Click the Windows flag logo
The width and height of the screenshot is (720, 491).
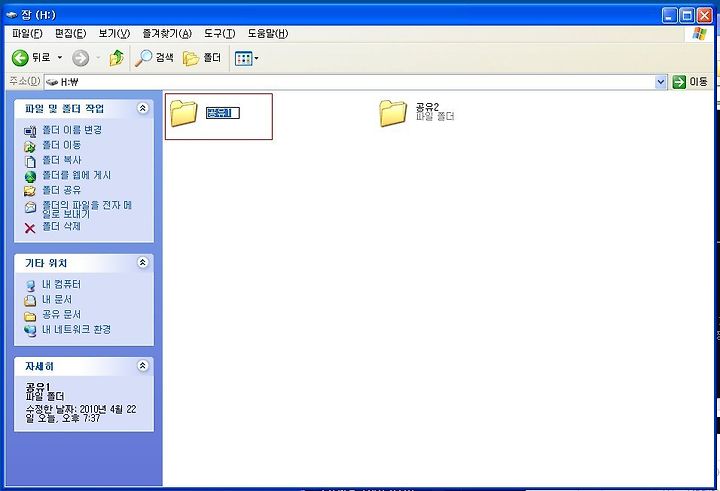tap(699, 34)
